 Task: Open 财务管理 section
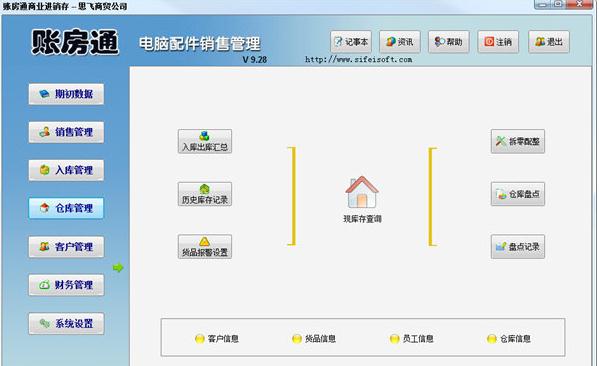point(66,285)
